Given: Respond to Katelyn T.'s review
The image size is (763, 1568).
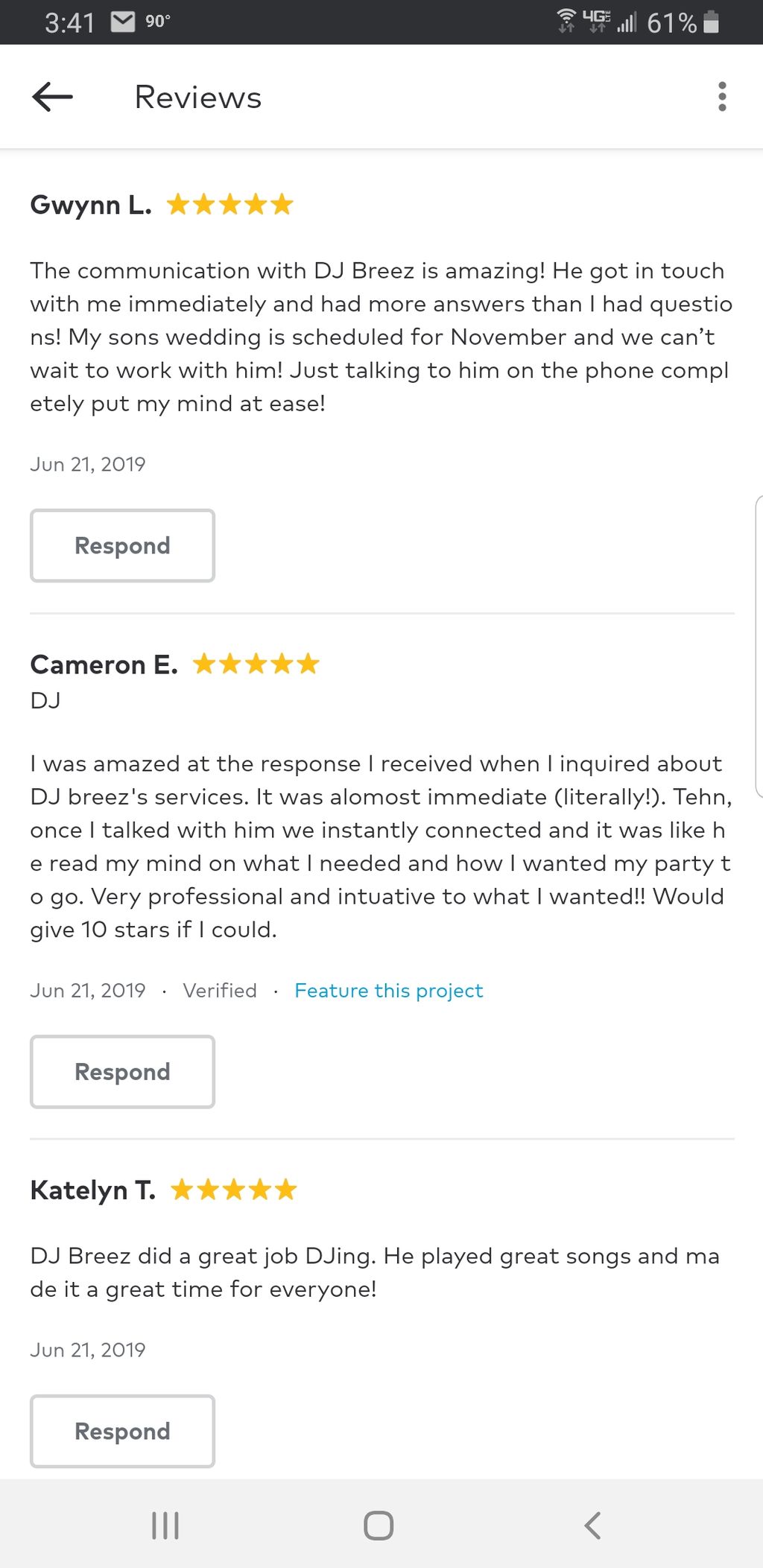Looking at the screenshot, I should [x=122, y=1431].
